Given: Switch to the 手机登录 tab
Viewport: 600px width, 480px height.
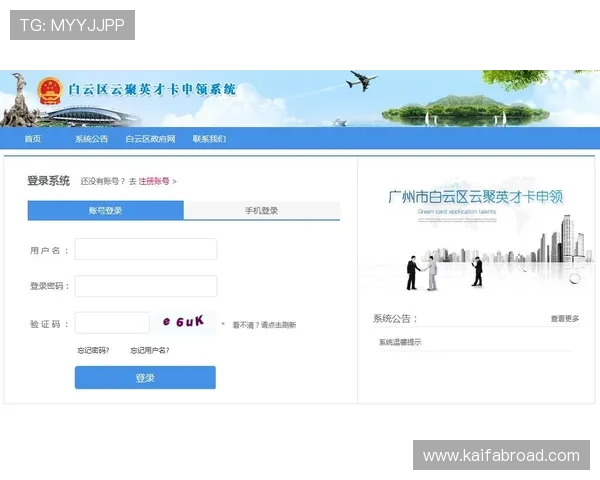Looking at the screenshot, I should point(262,210).
